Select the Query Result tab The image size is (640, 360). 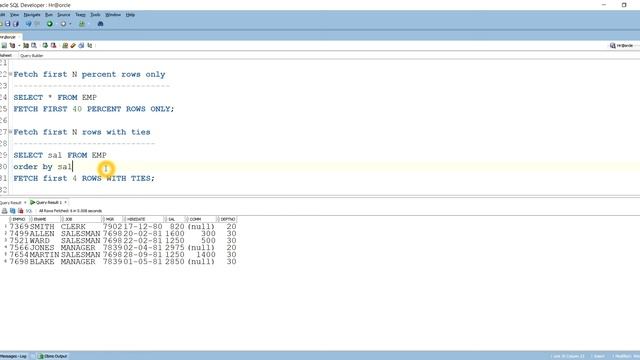(10, 202)
